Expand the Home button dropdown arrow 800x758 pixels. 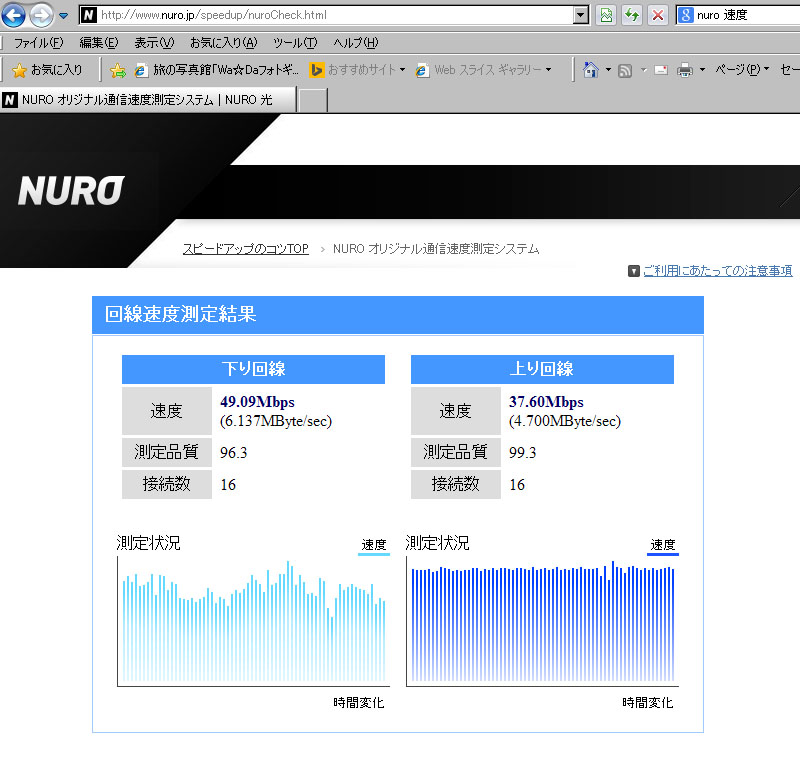coord(608,70)
